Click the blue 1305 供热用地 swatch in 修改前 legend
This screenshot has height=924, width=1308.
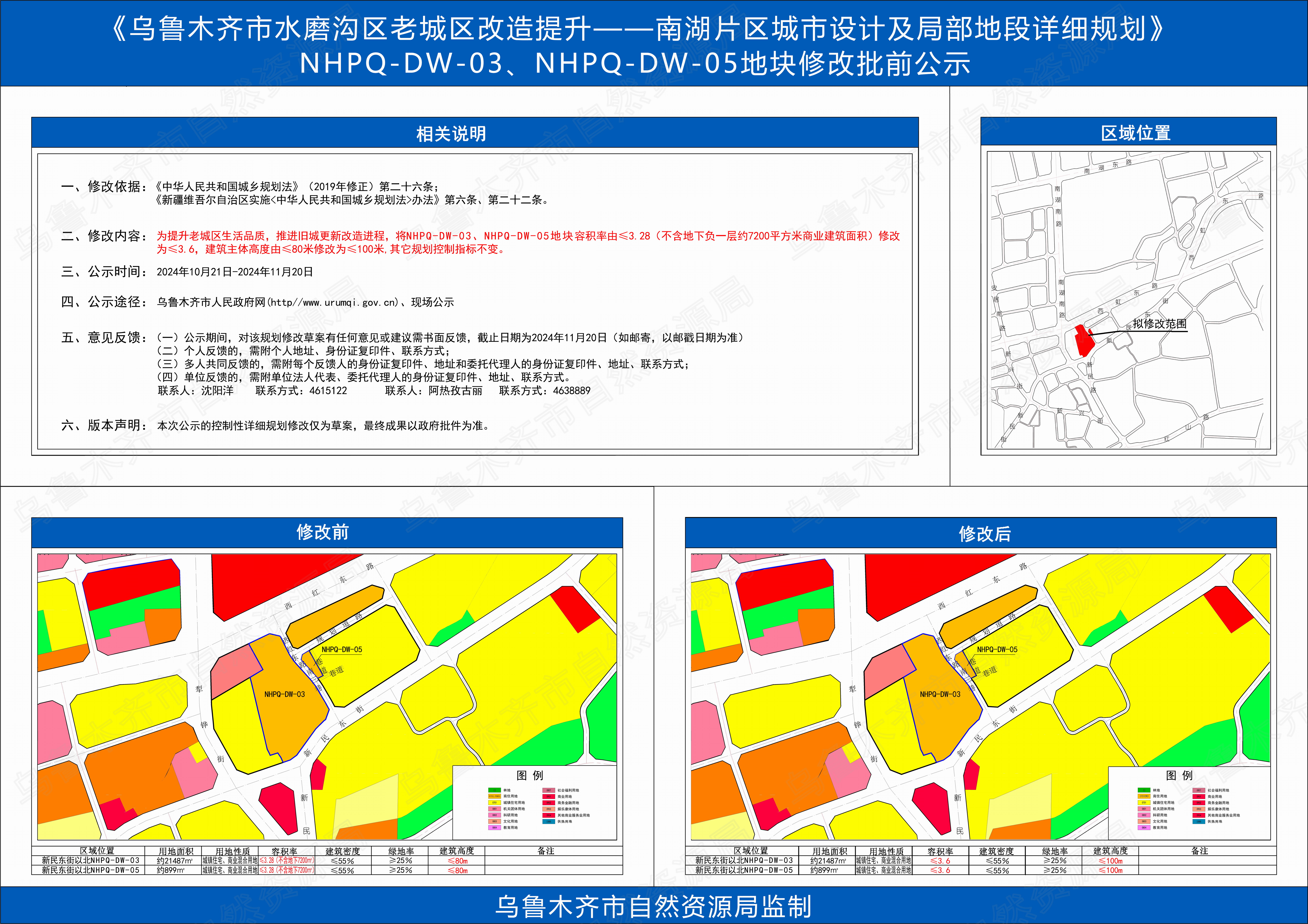click(549, 821)
